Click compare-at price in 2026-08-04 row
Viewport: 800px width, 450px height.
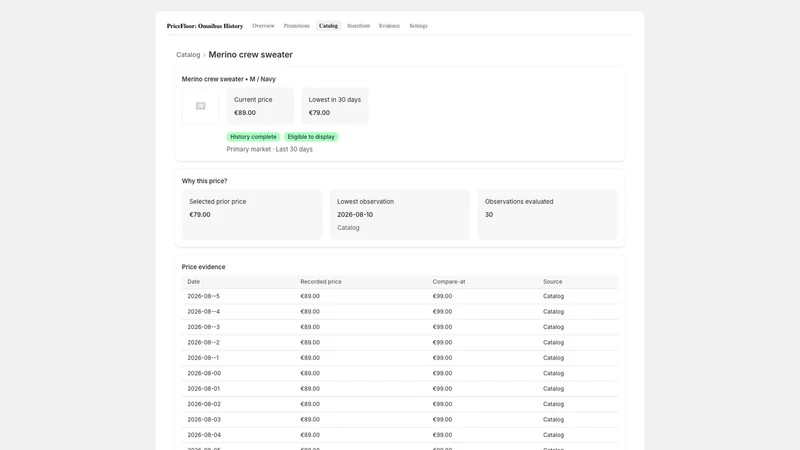[x=442, y=435]
